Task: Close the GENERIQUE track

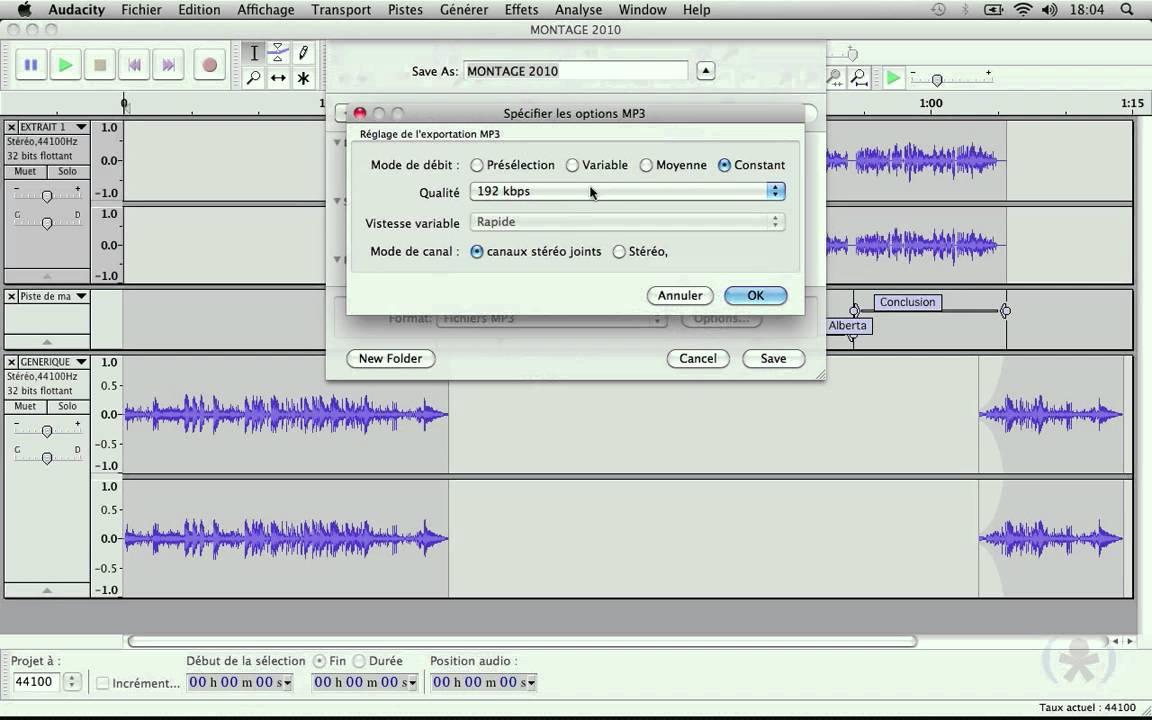Action: pos(12,362)
